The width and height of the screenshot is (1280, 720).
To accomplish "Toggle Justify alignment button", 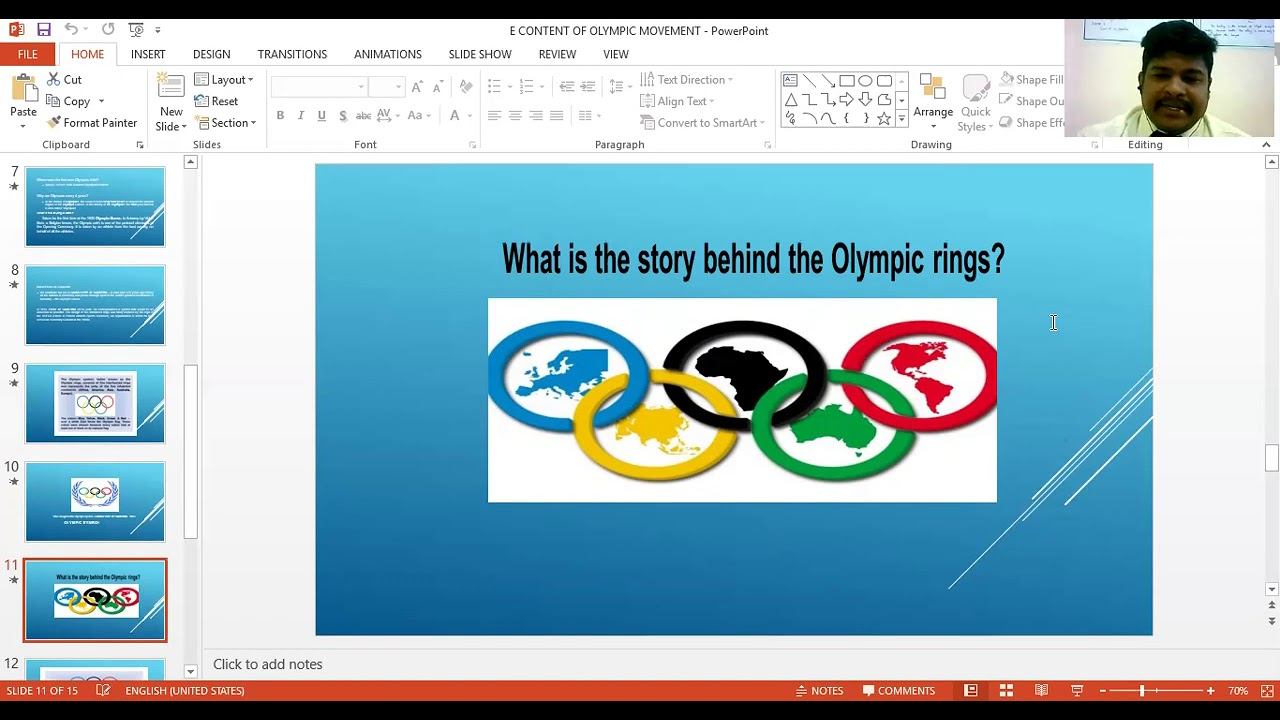I will (557, 116).
